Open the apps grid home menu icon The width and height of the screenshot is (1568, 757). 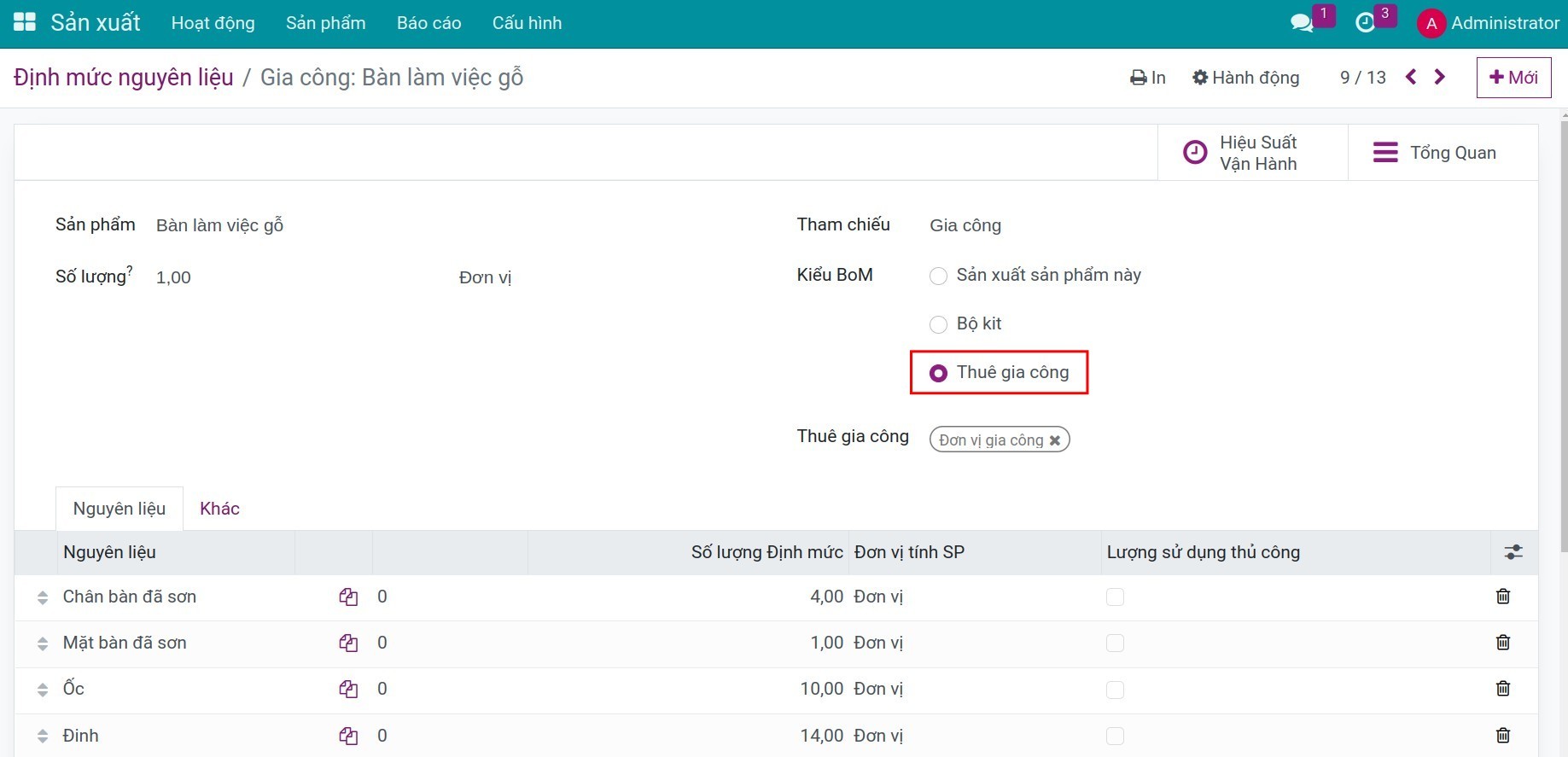click(25, 22)
